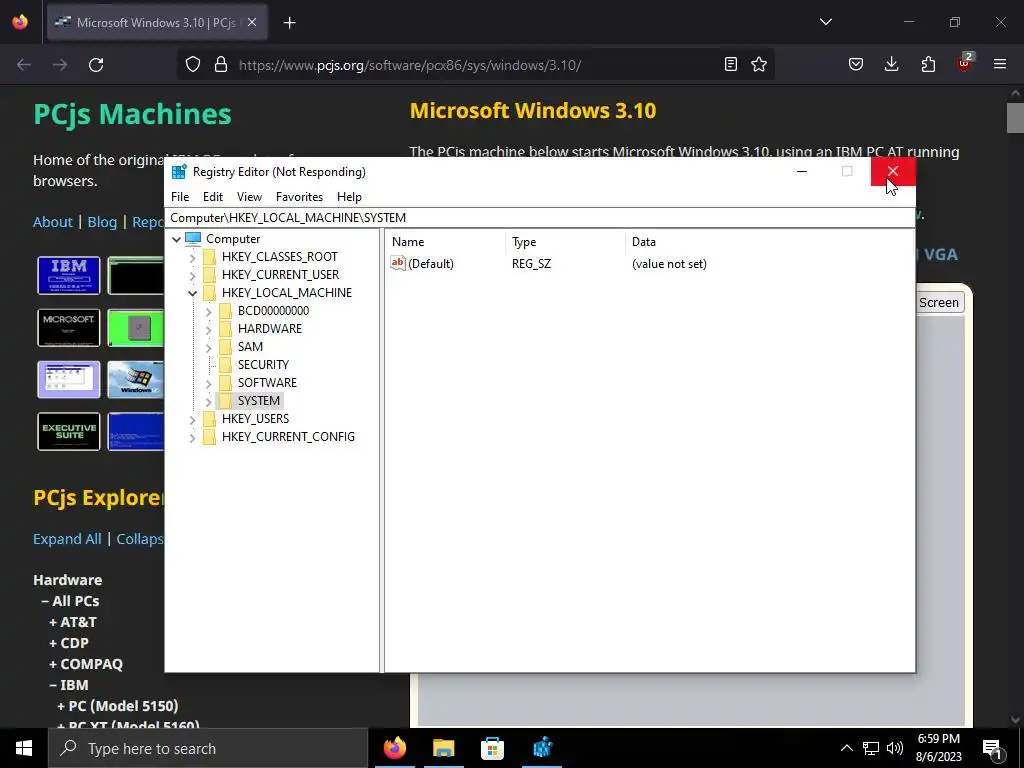Open the Edit menu in Registry Editor
1024x768 pixels.
(x=213, y=197)
